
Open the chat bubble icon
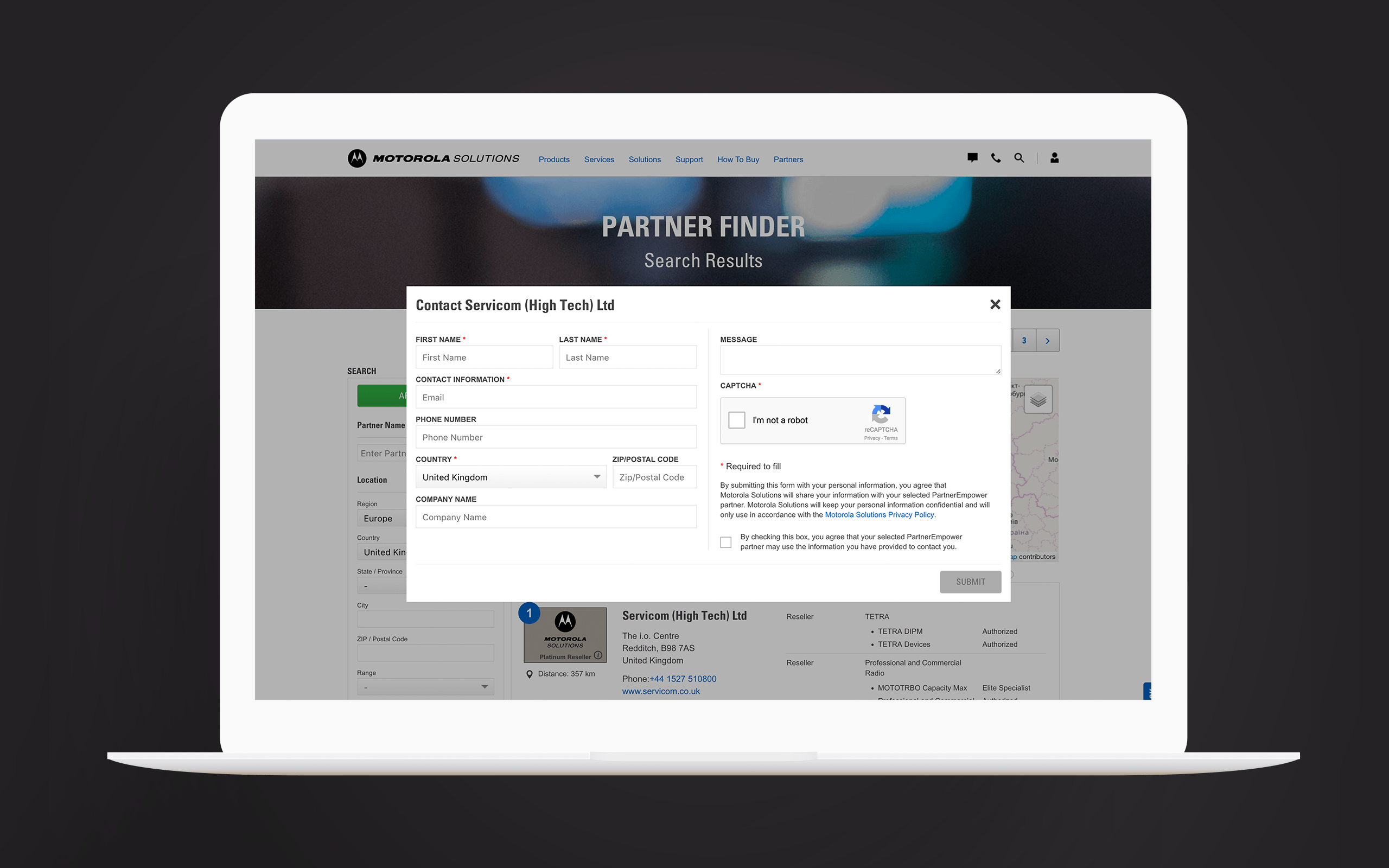click(972, 158)
